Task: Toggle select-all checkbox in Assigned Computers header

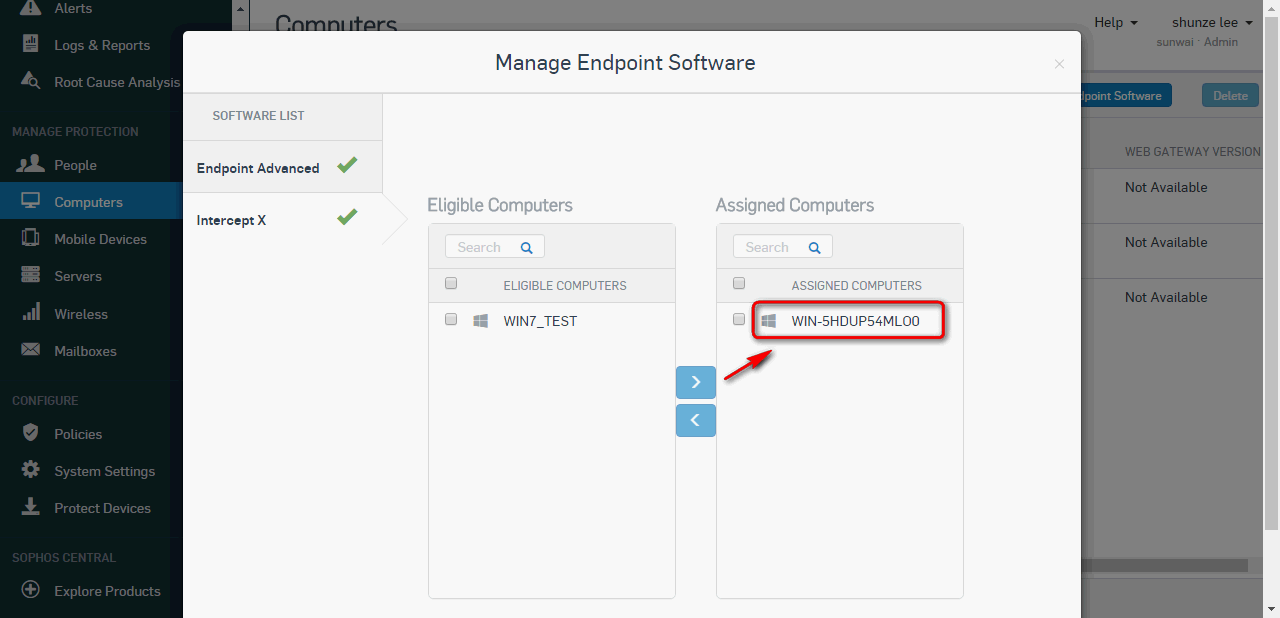Action: pyautogui.click(x=739, y=283)
